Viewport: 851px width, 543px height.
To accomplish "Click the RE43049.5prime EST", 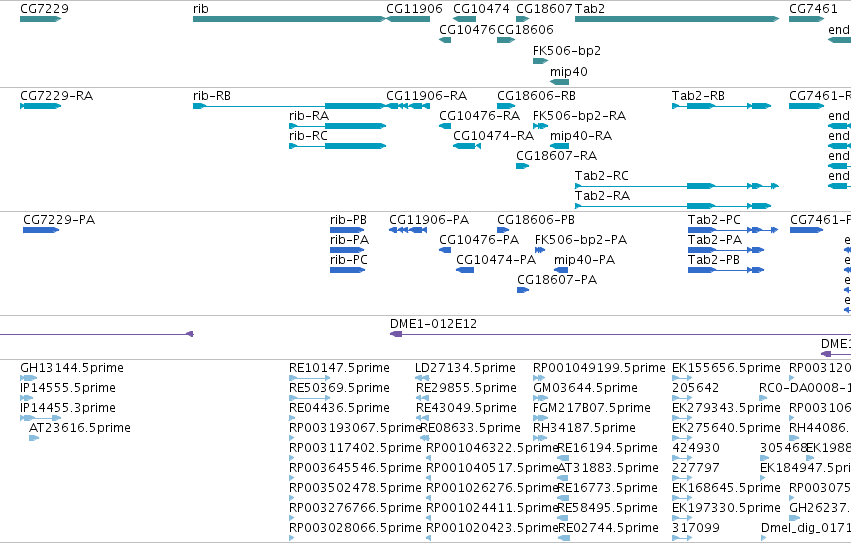I will [422, 418].
